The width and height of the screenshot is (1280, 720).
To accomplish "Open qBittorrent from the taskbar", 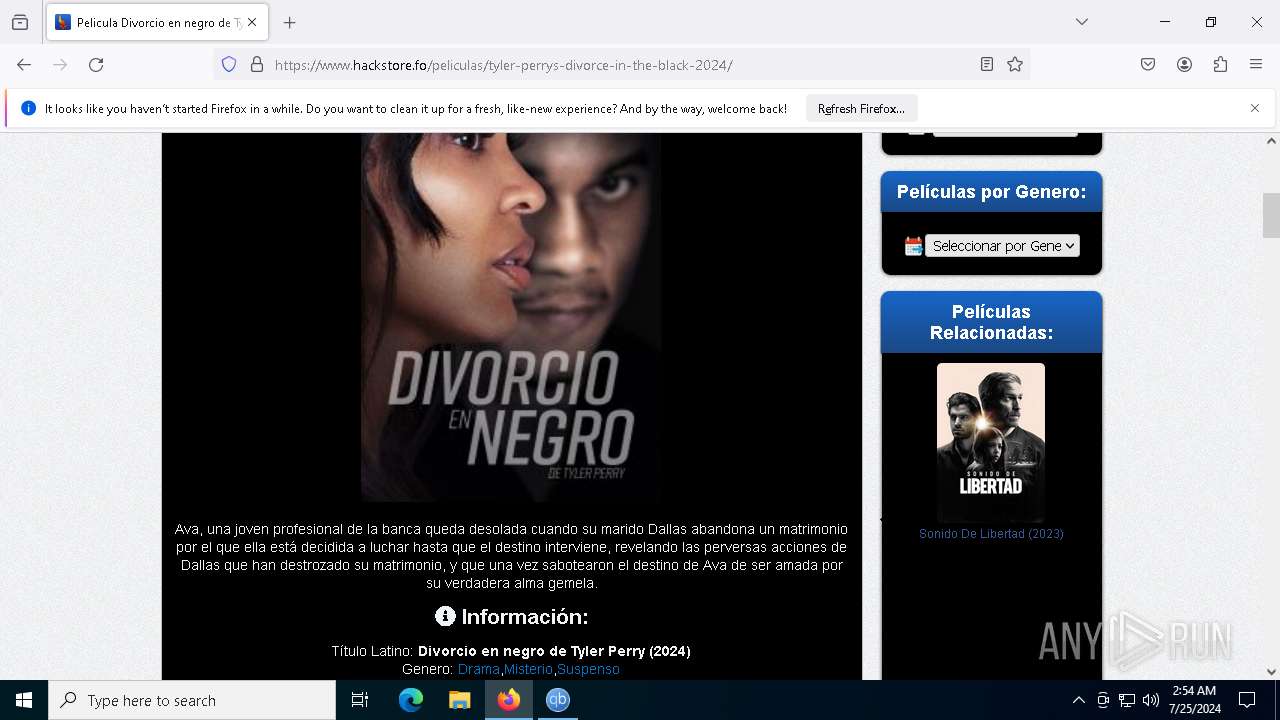I will pos(558,700).
